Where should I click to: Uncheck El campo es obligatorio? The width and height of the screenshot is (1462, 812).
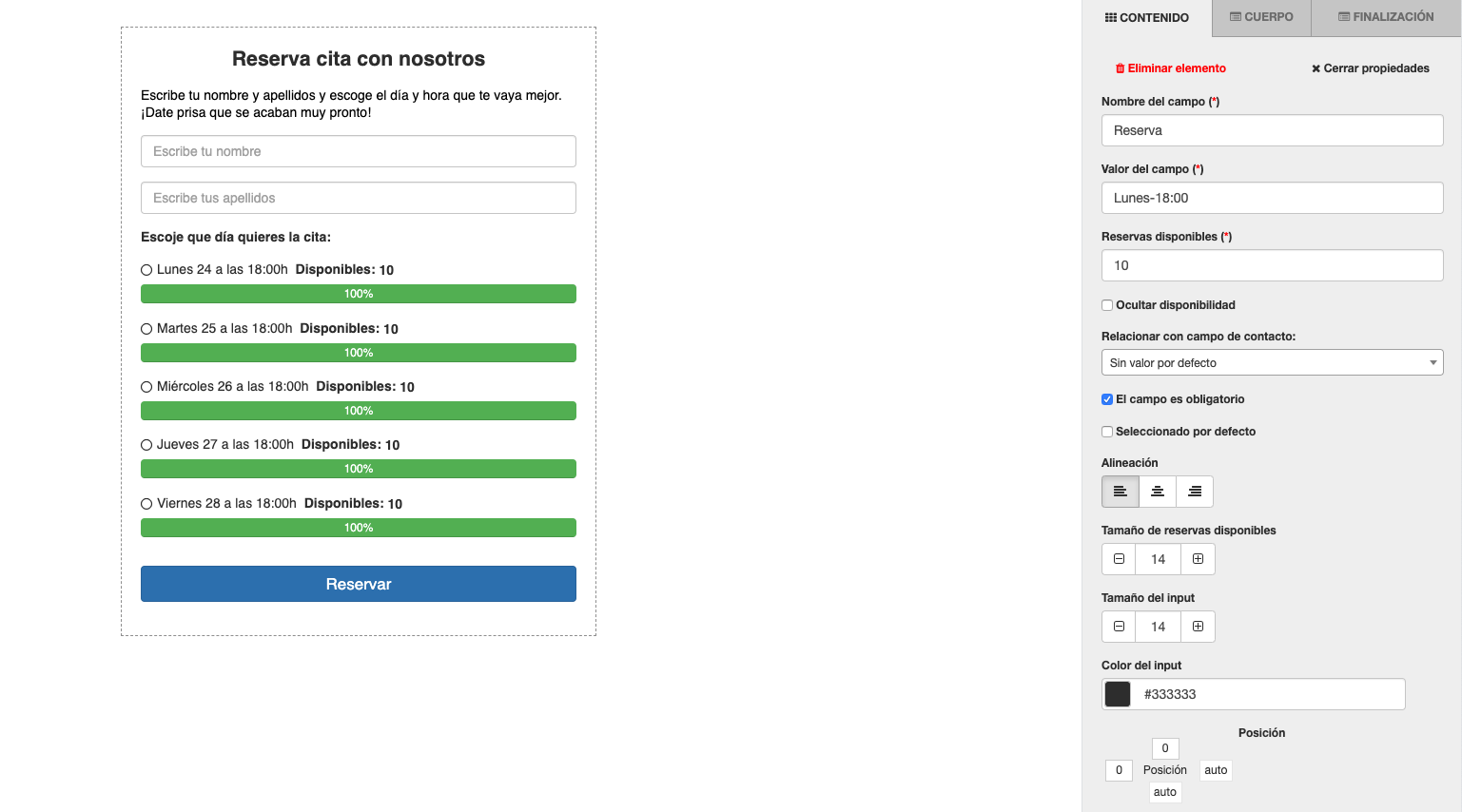tap(1107, 399)
